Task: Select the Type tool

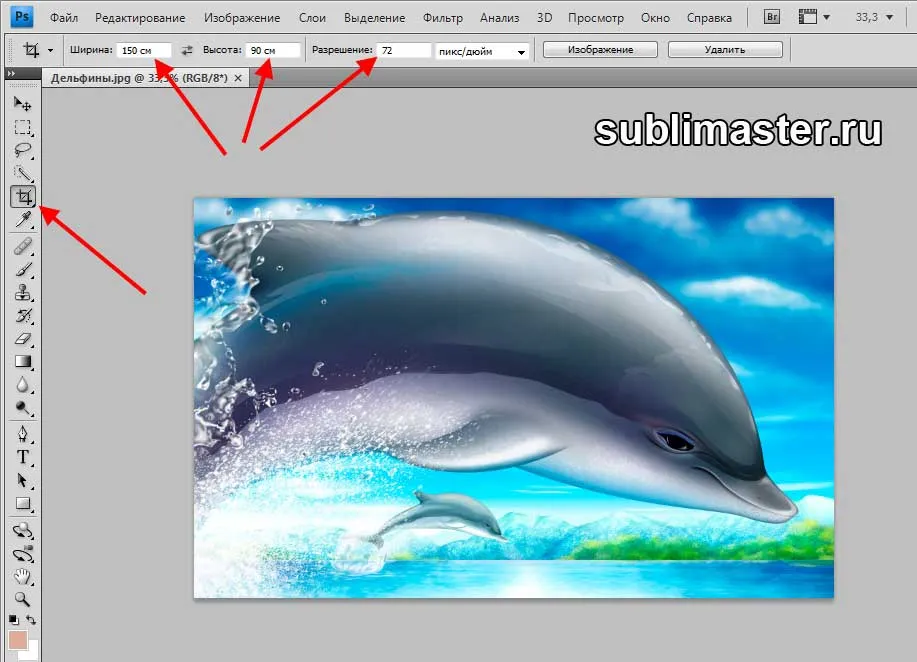Action: 22,457
